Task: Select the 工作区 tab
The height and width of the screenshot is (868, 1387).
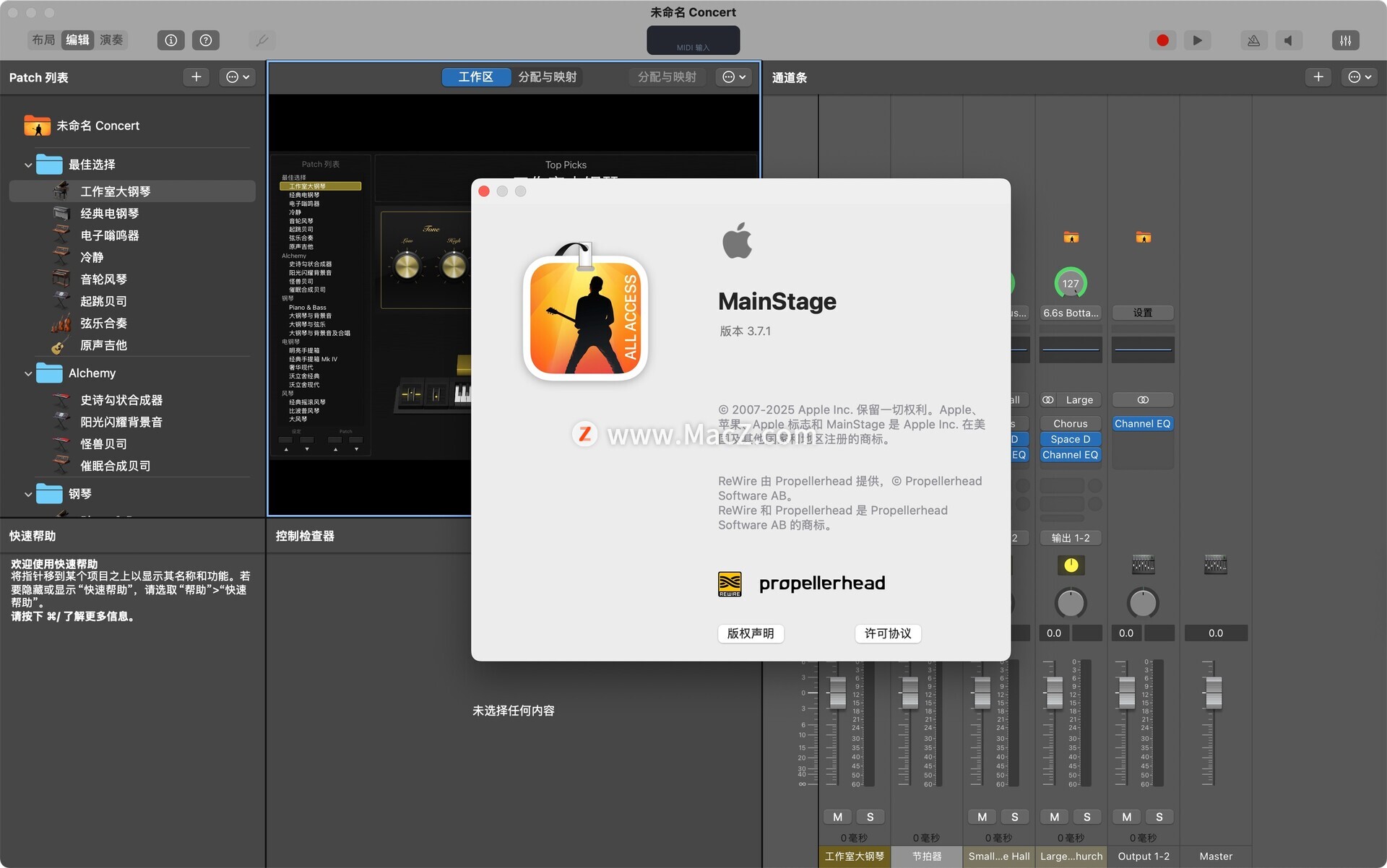Action: click(x=475, y=77)
